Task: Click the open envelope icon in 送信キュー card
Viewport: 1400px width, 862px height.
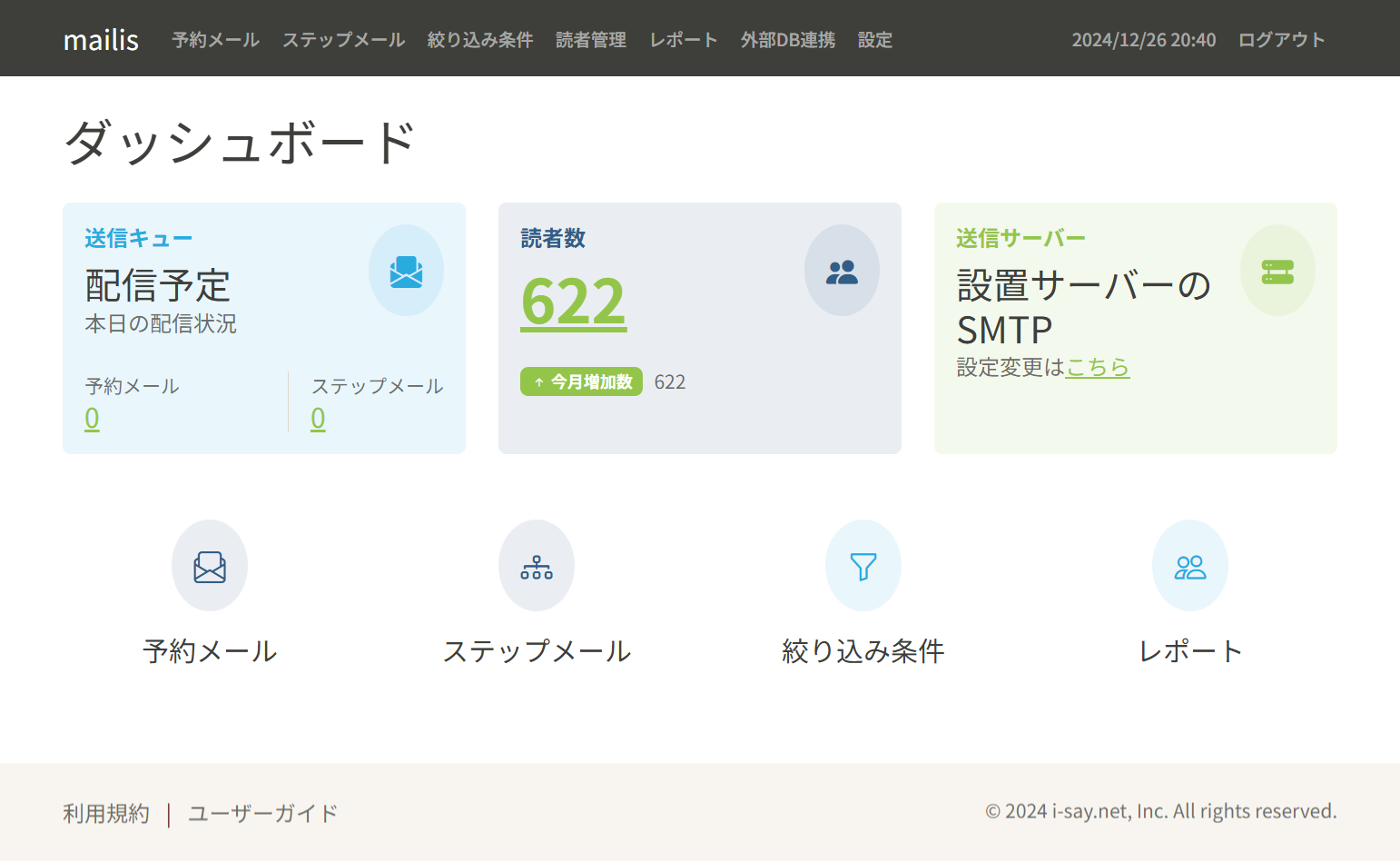Action: (x=406, y=271)
